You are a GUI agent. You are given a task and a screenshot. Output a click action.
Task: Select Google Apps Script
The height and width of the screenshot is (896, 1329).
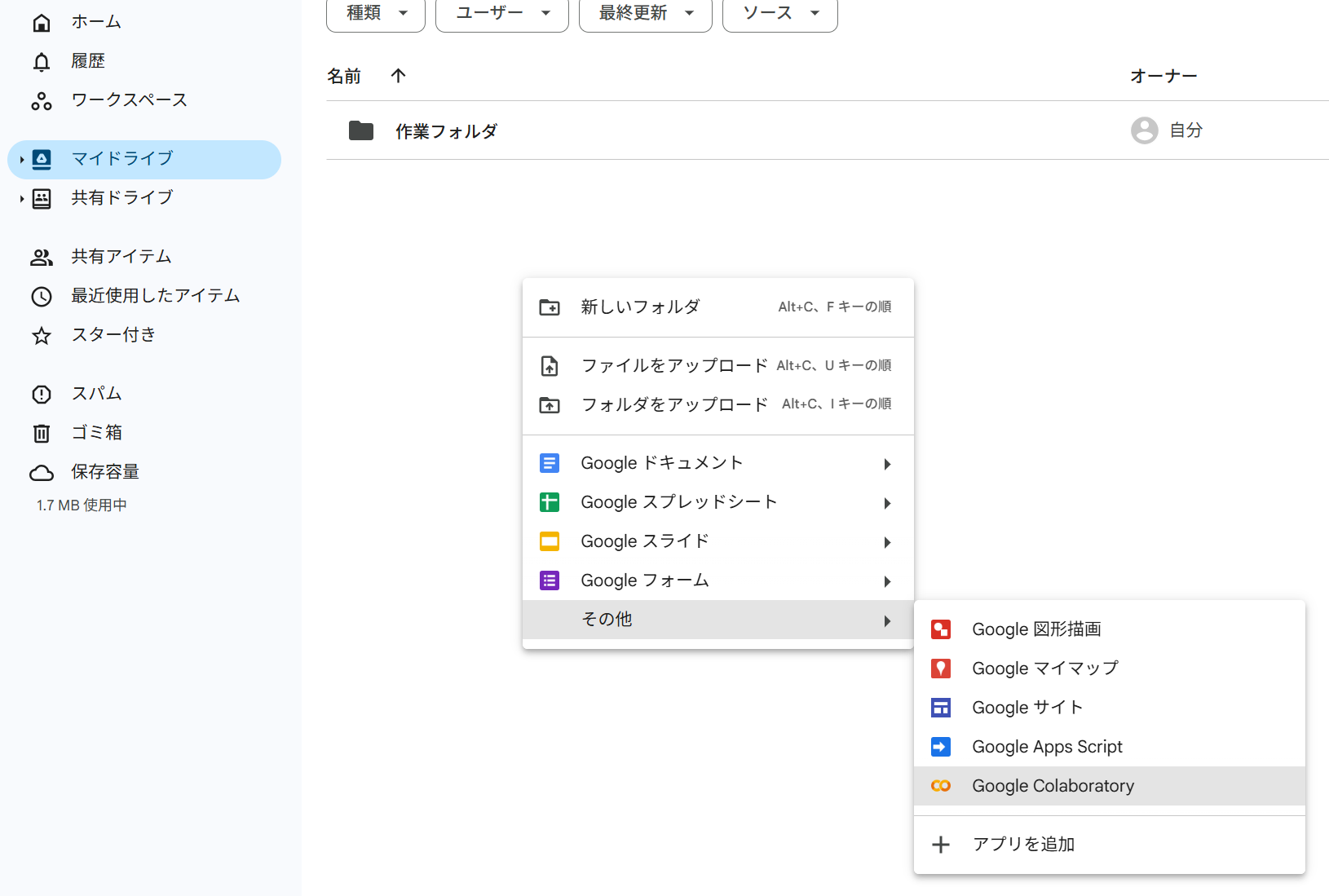pos(1047,746)
